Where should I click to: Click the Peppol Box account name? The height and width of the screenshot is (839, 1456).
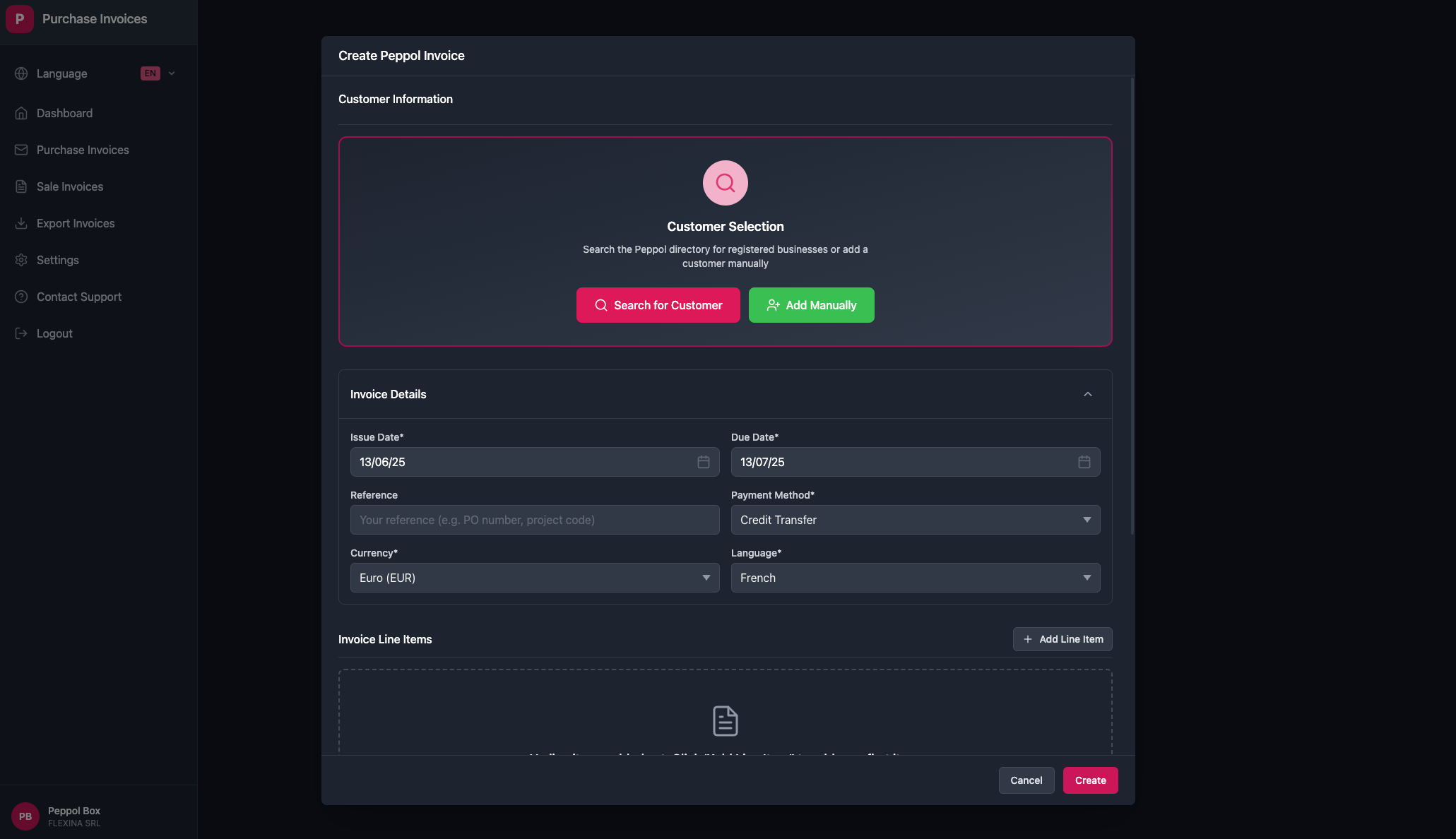[x=74, y=811]
